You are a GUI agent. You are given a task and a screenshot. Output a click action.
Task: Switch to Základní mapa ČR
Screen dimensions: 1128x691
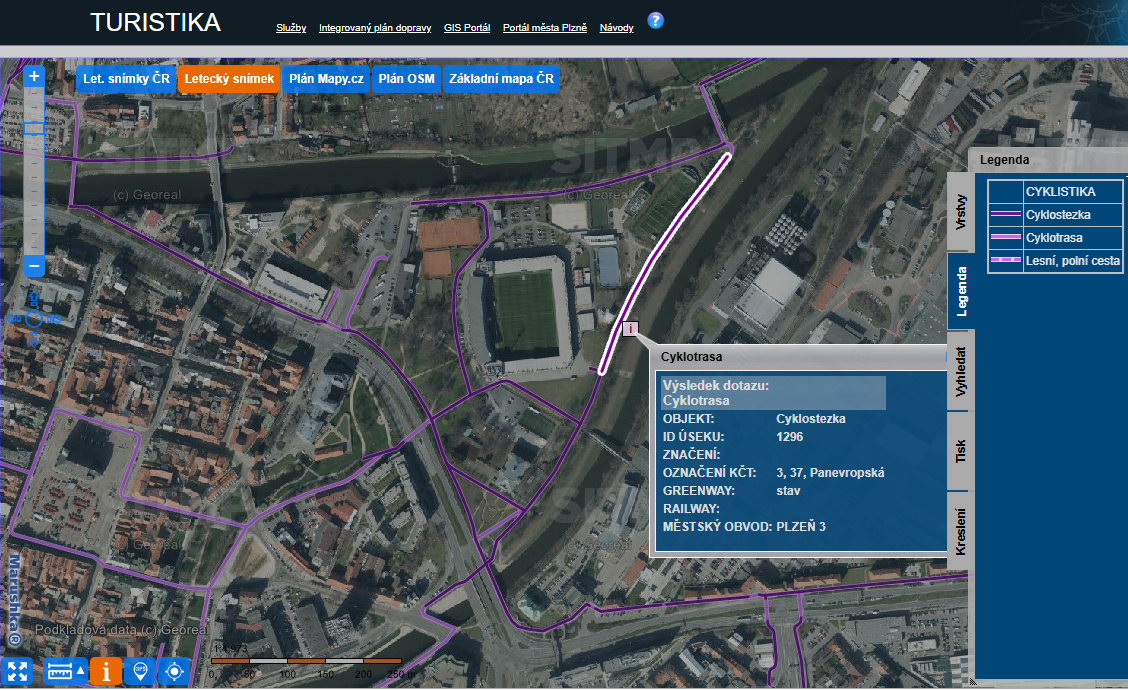pos(501,79)
